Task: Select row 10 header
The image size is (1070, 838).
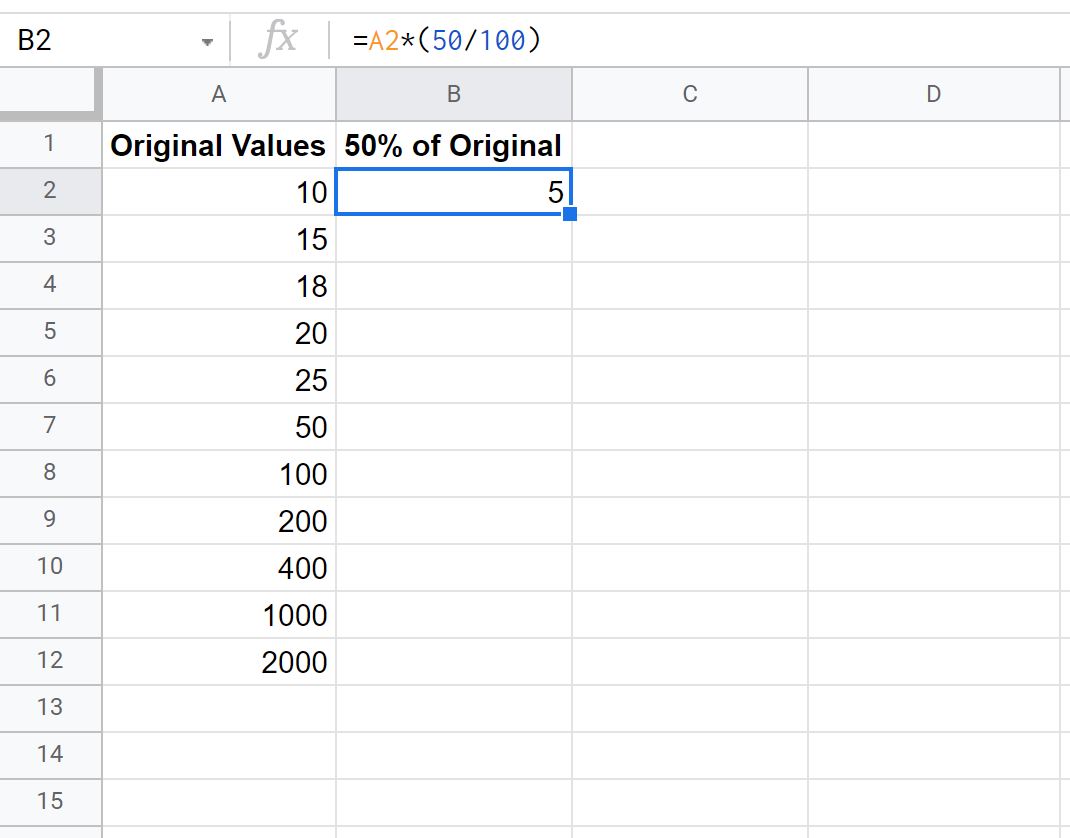Action: [x=50, y=567]
